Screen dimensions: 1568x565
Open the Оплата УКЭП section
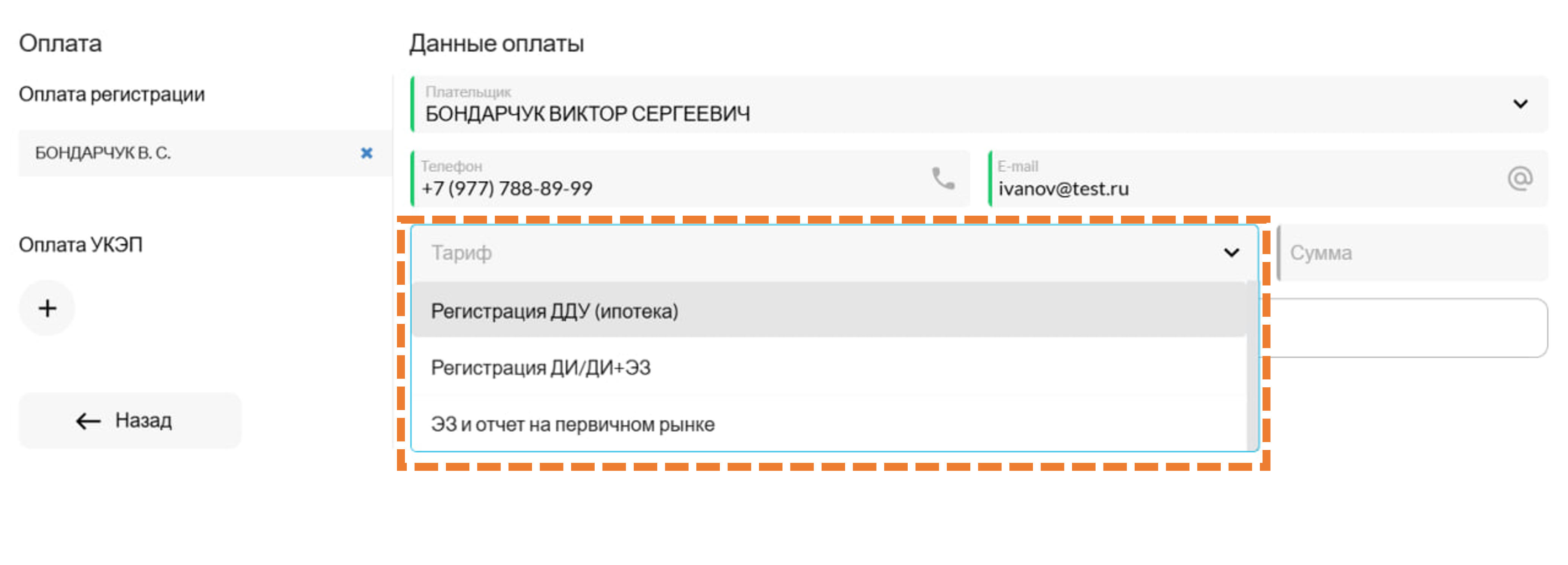coord(80,245)
